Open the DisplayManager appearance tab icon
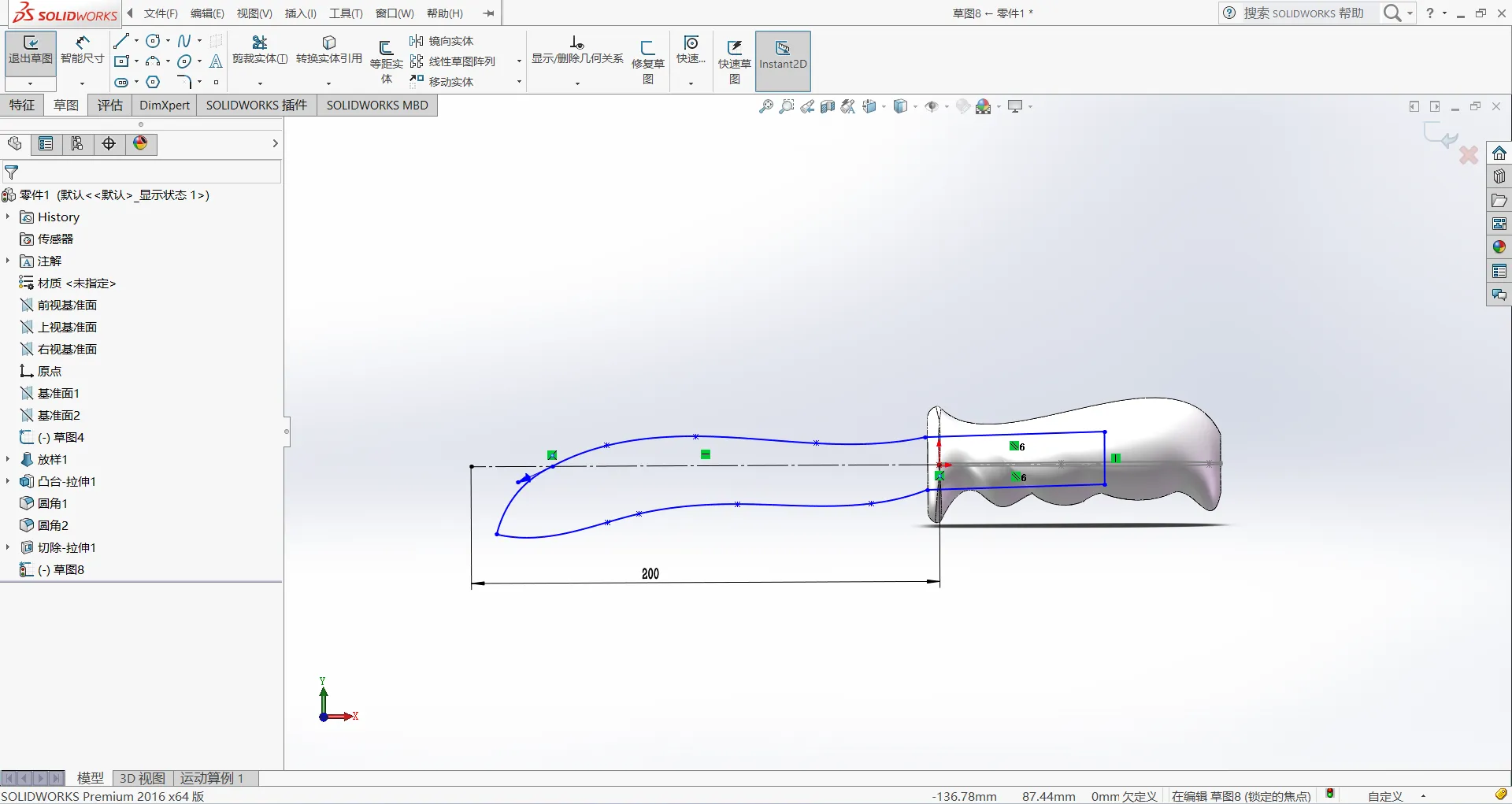 140,143
